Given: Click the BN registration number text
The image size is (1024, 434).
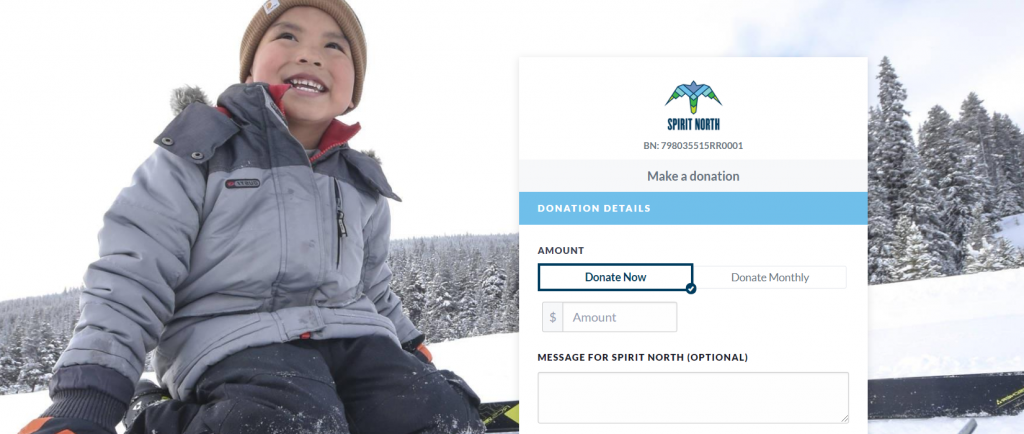Looking at the screenshot, I should [693, 146].
